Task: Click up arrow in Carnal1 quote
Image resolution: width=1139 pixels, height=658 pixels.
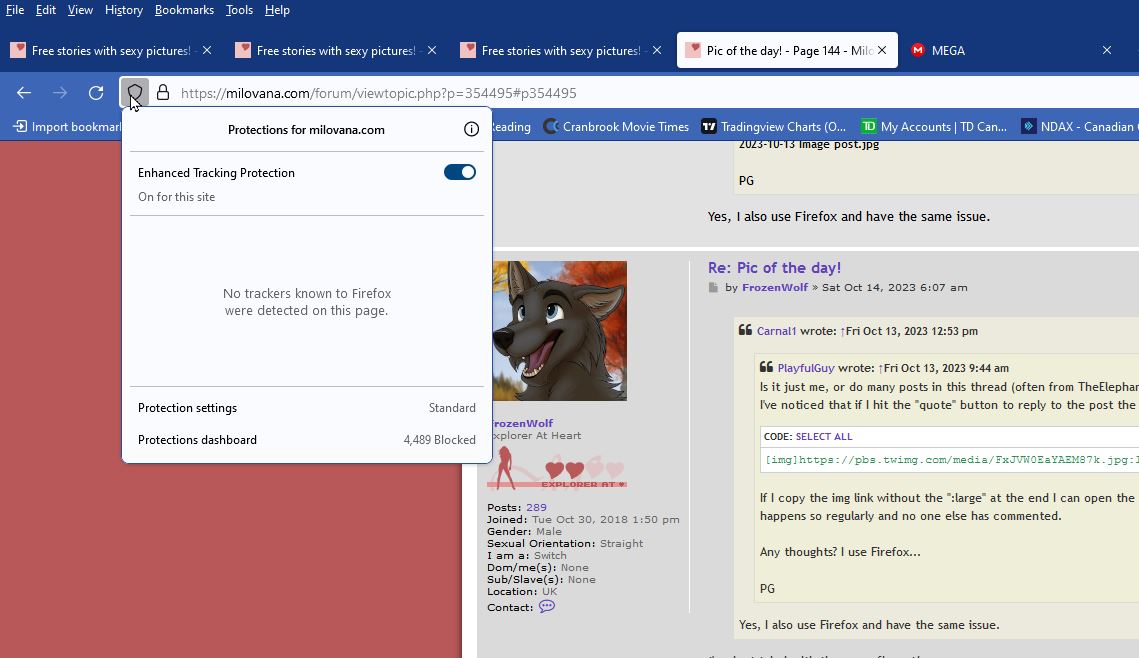Action: 843,331
